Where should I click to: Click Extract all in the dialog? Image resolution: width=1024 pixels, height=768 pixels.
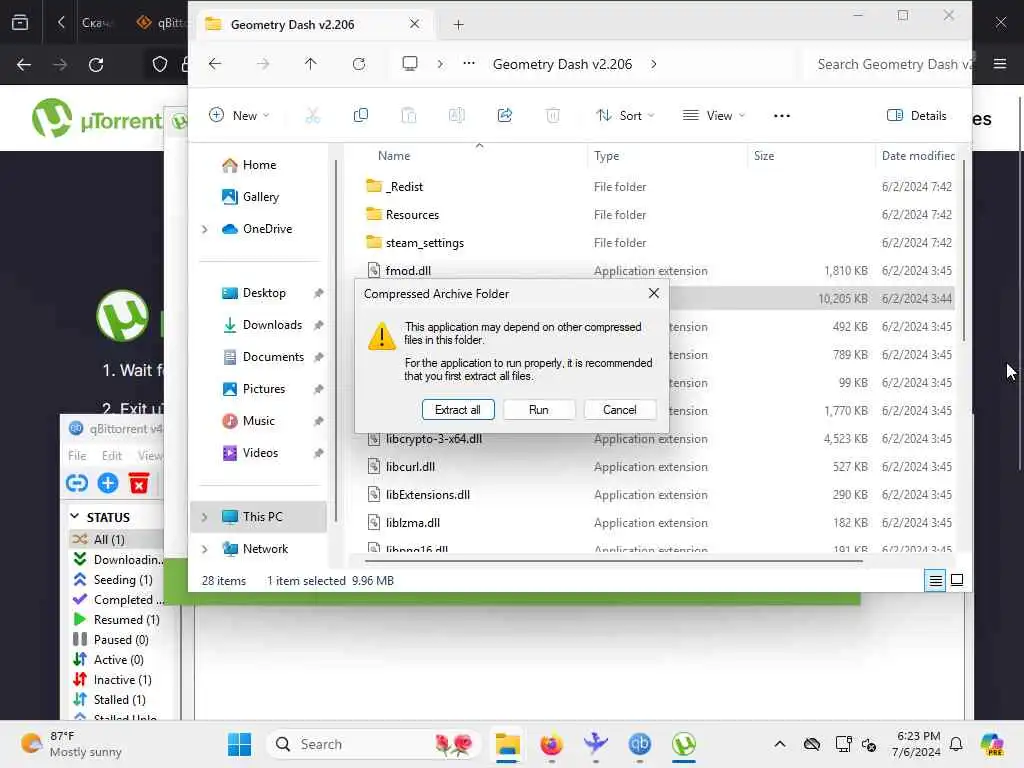click(458, 409)
